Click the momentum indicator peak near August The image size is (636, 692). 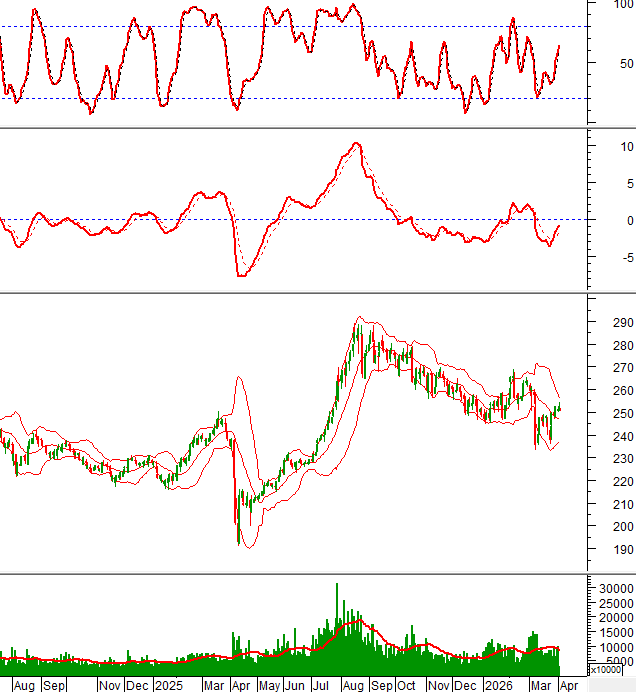point(355,144)
